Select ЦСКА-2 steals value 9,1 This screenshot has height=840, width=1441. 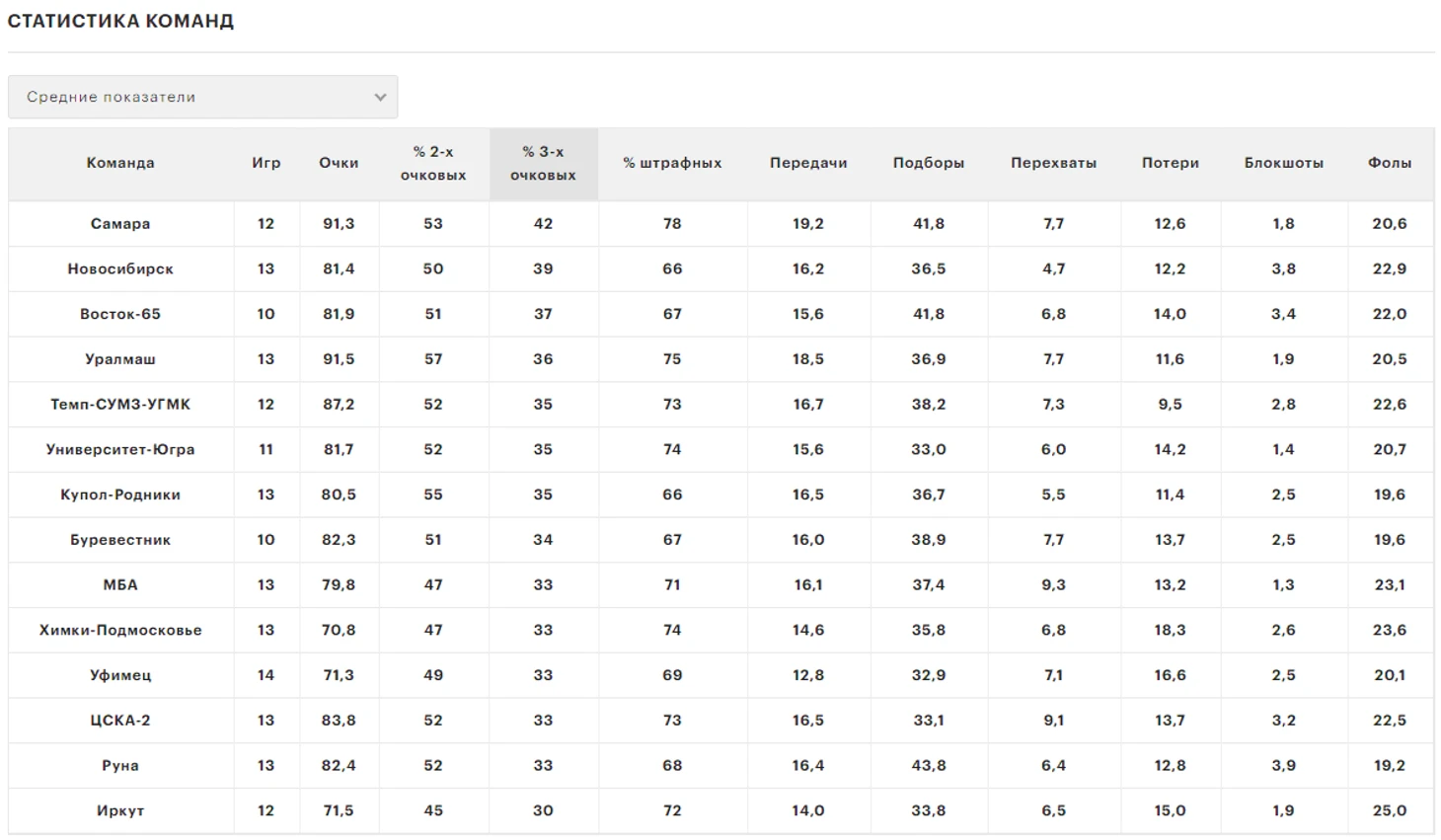(x=1053, y=721)
